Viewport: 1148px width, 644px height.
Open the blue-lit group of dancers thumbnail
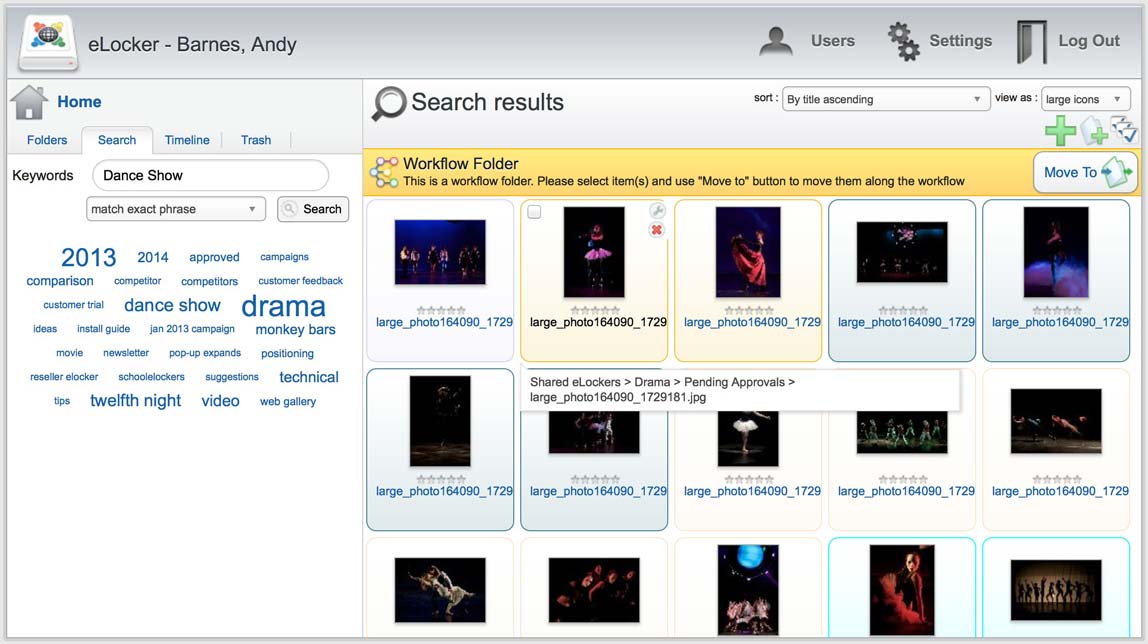(440, 252)
